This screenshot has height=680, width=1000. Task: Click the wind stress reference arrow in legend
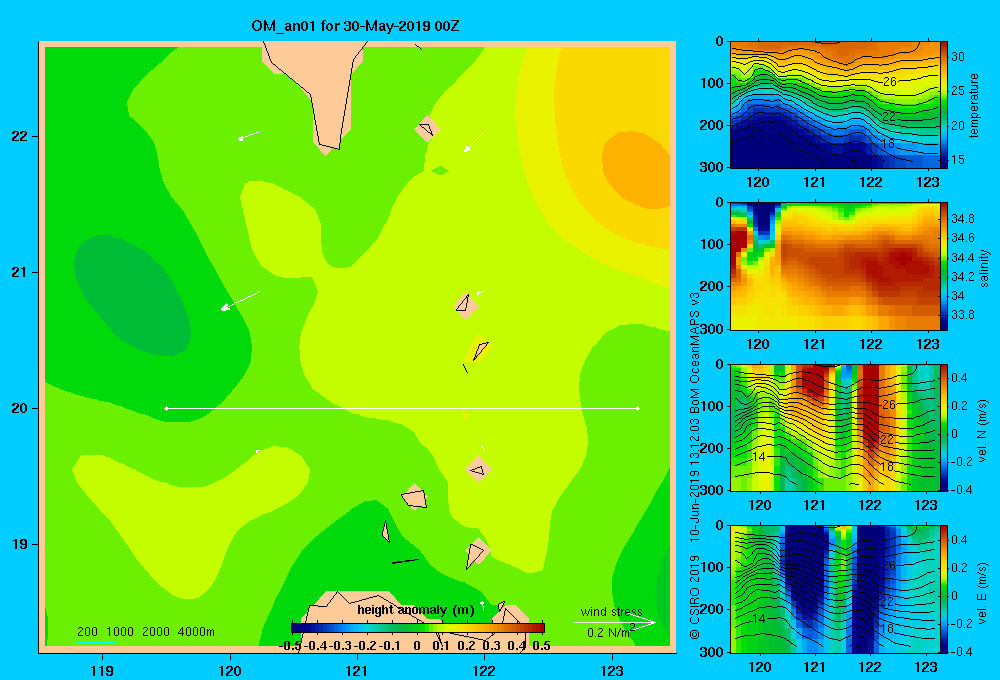[615, 623]
